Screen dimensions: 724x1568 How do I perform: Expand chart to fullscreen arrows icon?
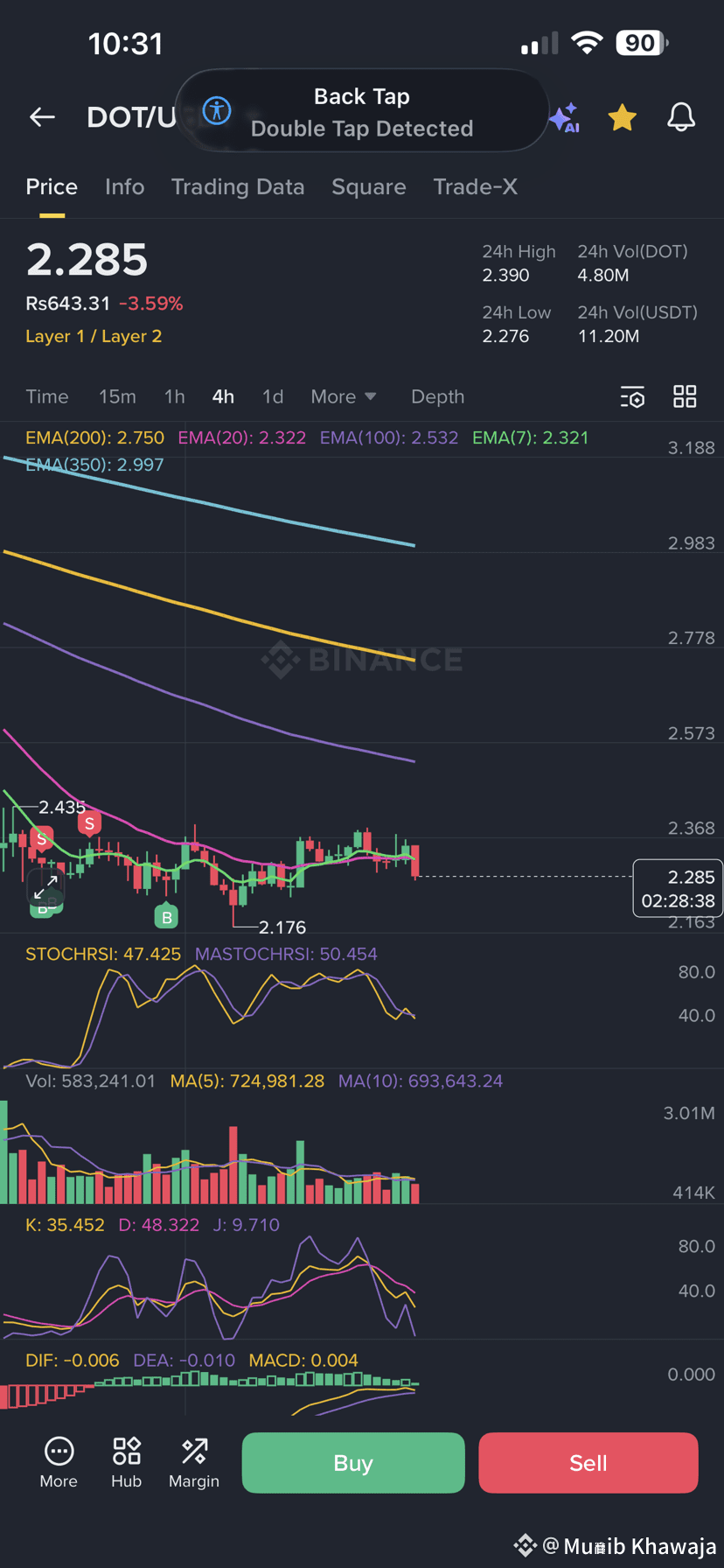(45, 887)
